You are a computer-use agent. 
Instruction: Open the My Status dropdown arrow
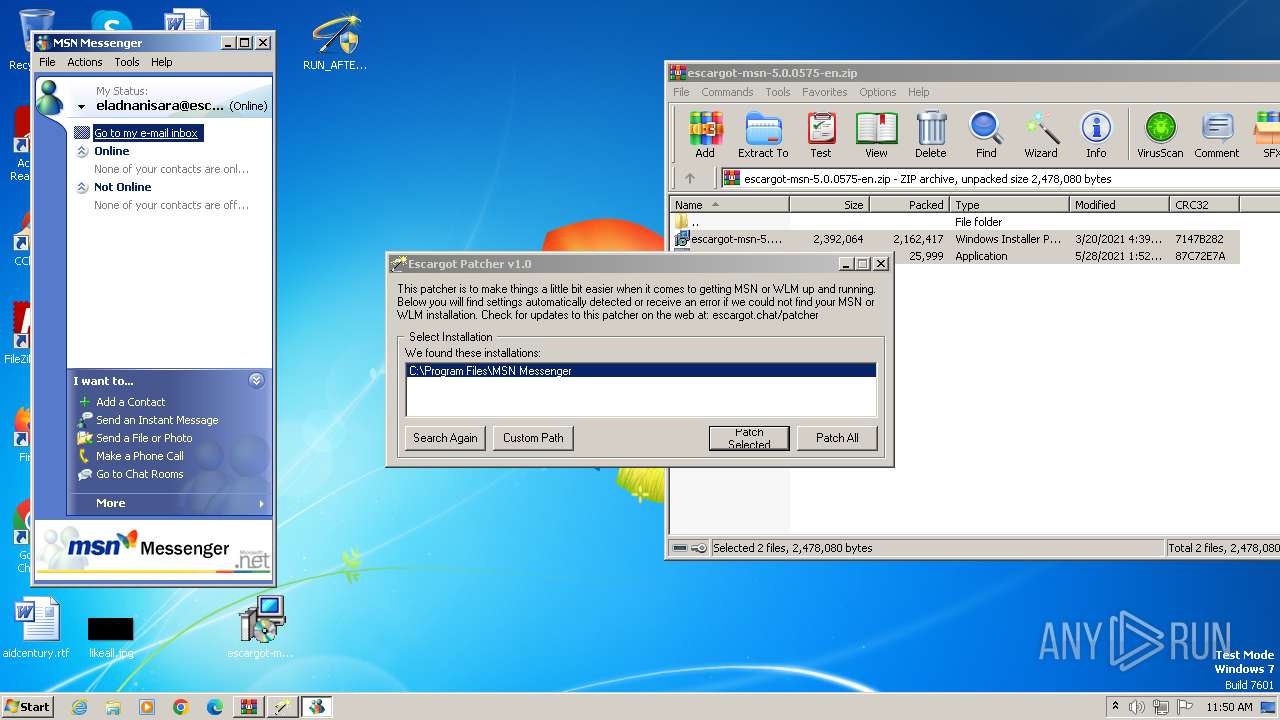coord(82,106)
